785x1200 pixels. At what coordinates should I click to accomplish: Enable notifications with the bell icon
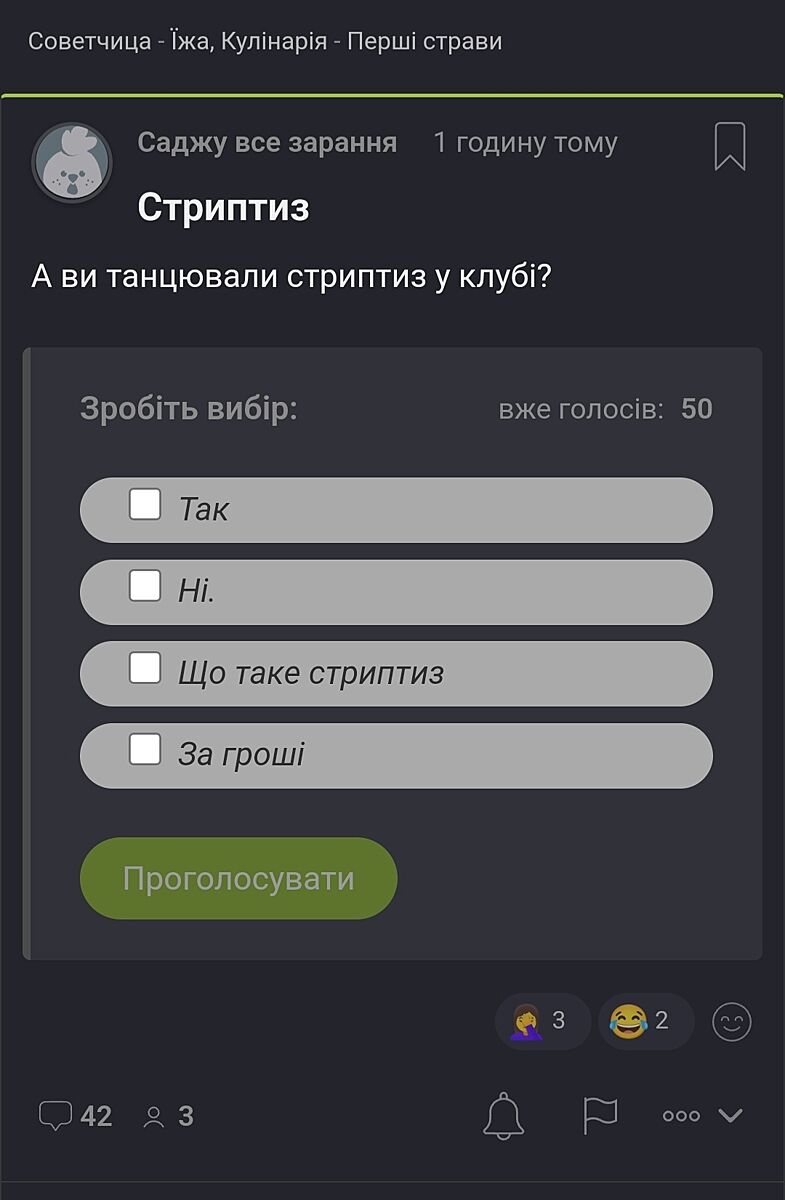click(503, 1115)
